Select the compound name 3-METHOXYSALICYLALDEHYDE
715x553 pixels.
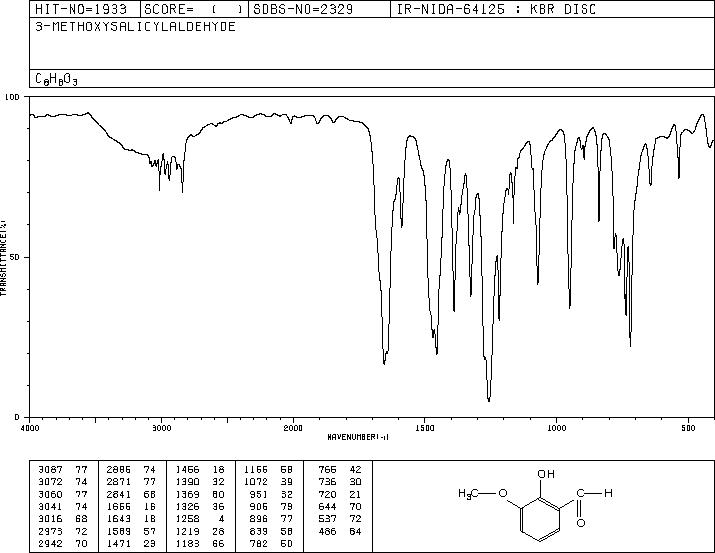click(x=135, y=26)
